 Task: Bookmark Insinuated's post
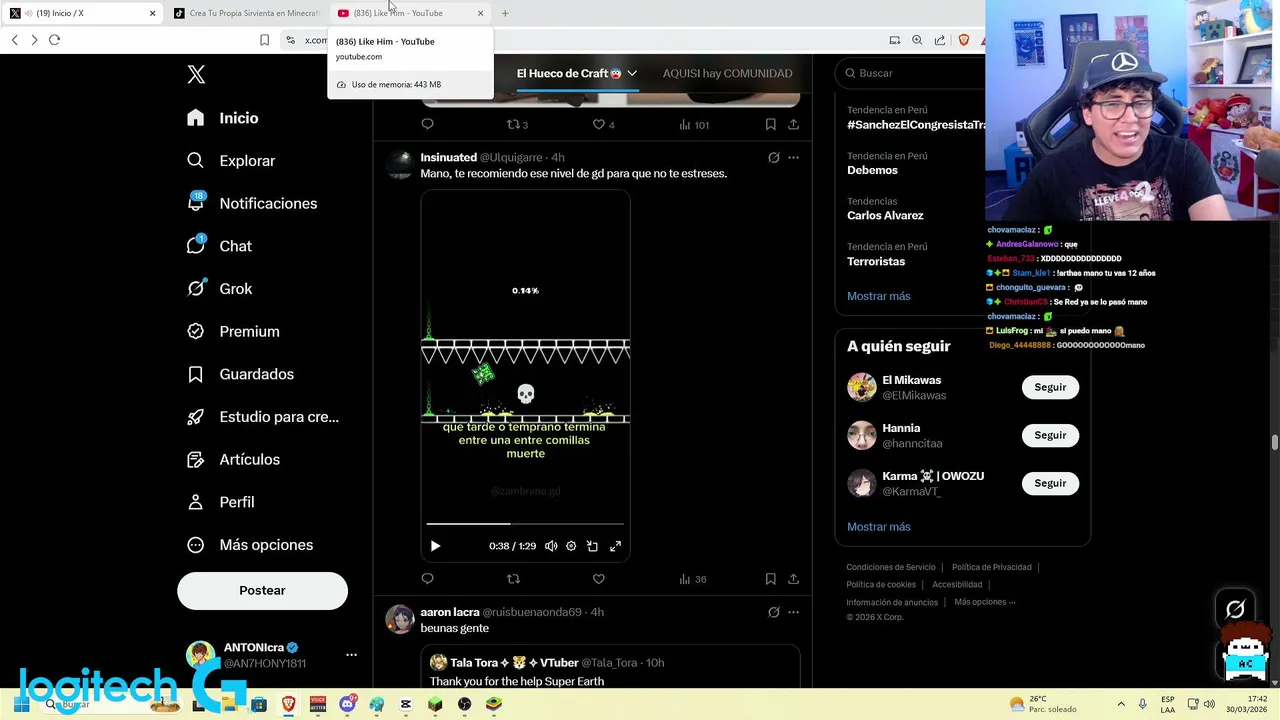click(770, 579)
